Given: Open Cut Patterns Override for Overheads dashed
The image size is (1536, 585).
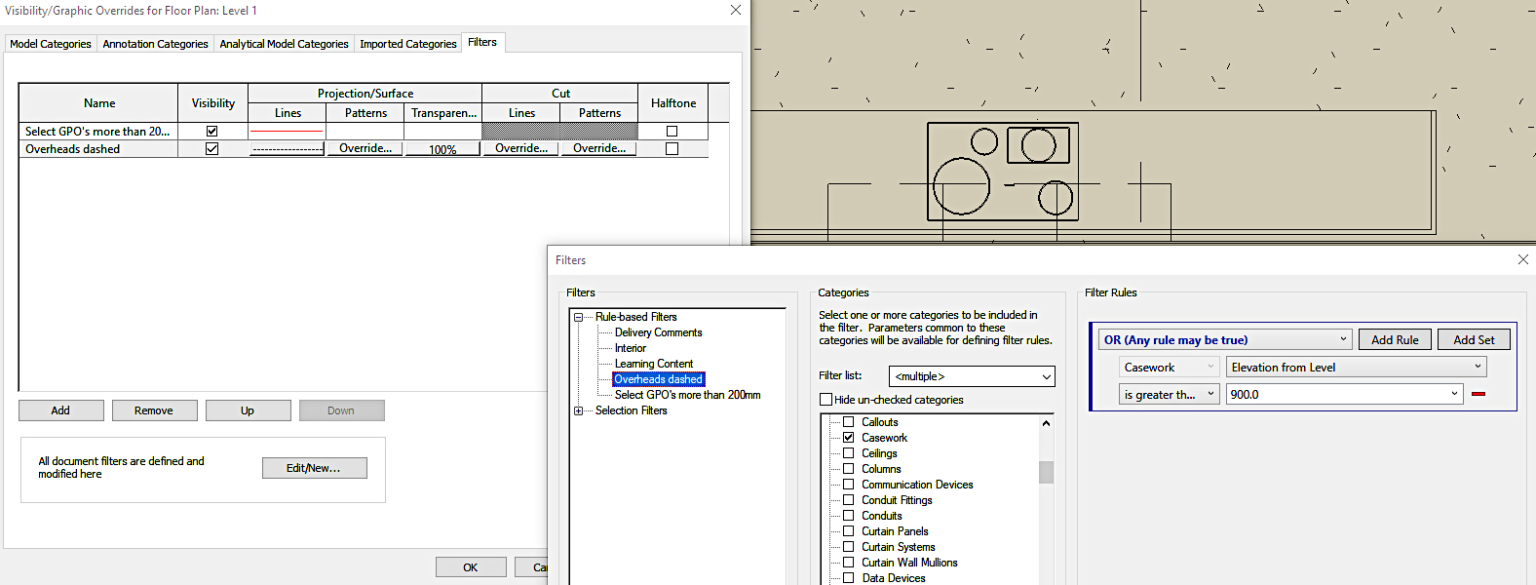Looking at the screenshot, I should [x=598, y=148].
